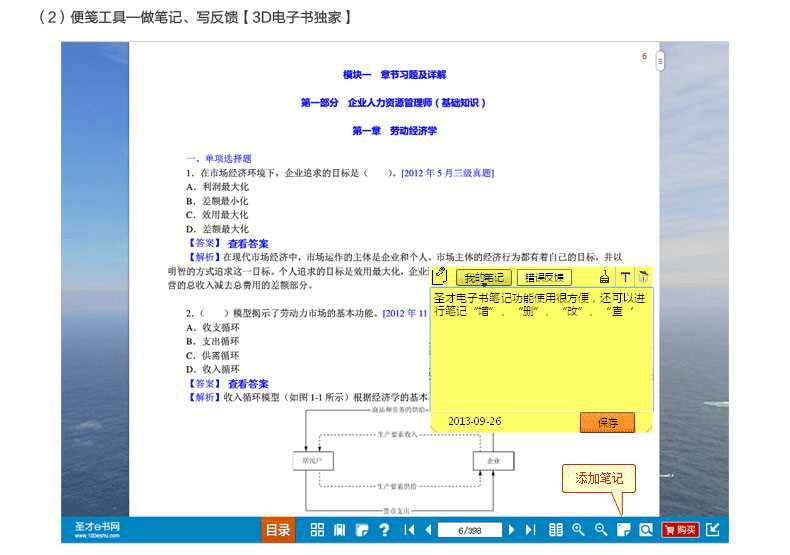Screen dimensions: 790x555
Task: Zoom in with the plus magnifier
Action: [578, 530]
